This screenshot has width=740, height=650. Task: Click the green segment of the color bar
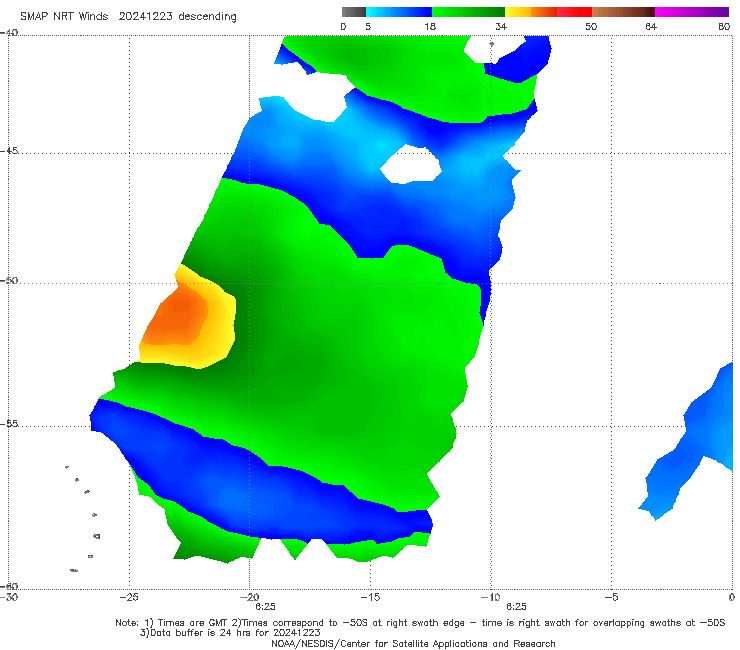click(x=468, y=12)
